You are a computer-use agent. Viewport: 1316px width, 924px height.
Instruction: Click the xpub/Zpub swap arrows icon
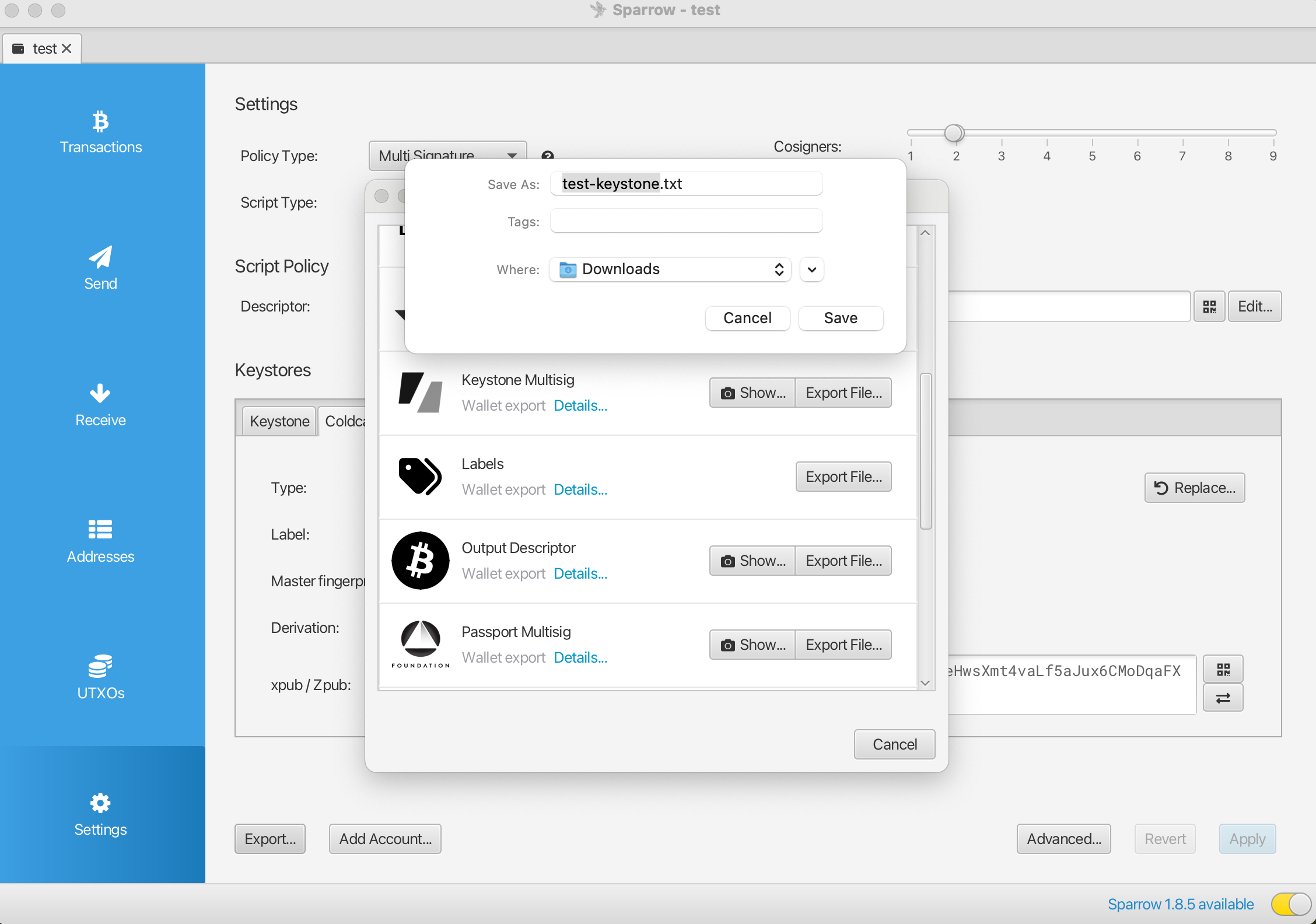pos(1223,698)
